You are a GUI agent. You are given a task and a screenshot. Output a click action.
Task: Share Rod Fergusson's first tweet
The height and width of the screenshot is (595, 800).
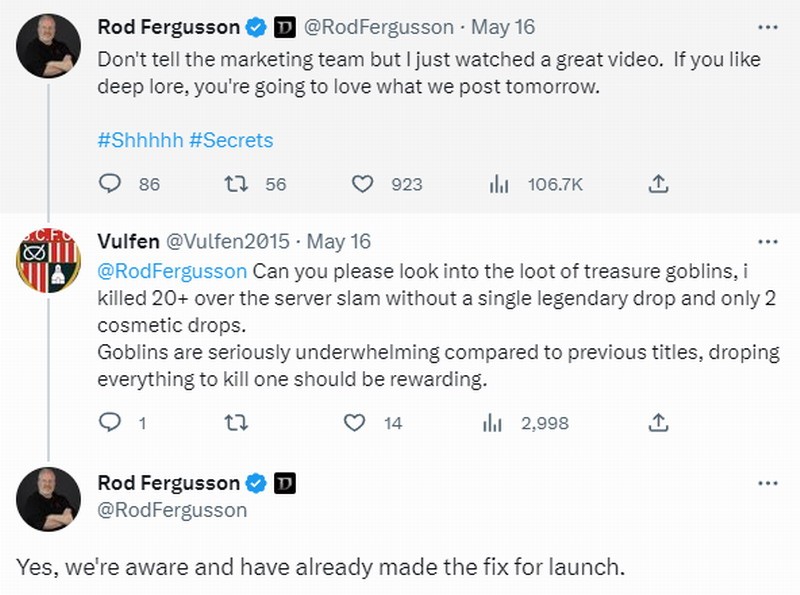(x=658, y=184)
